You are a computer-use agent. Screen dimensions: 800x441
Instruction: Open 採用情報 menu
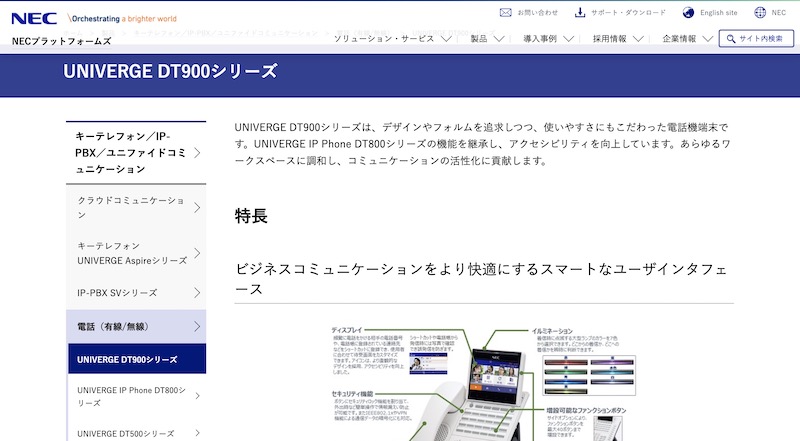(x=609, y=39)
